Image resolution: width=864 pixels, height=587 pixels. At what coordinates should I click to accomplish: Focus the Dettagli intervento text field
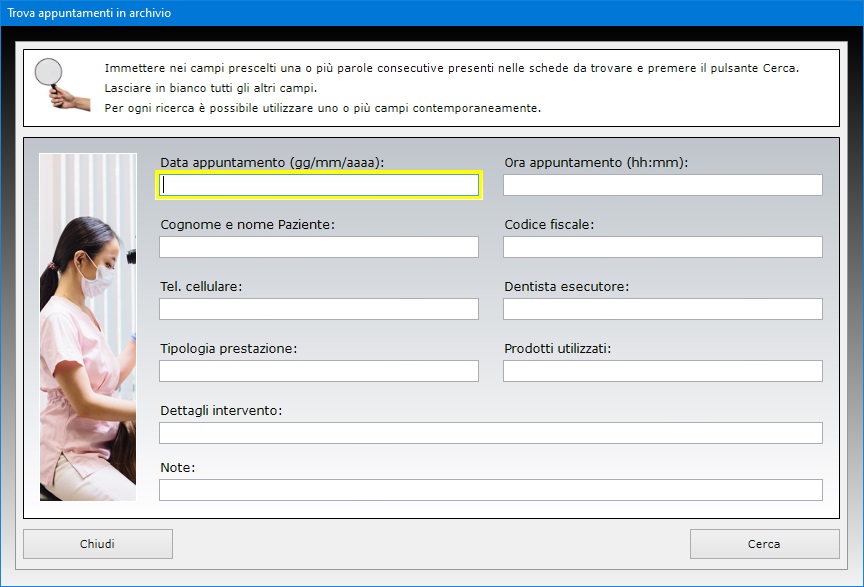pos(490,433)
